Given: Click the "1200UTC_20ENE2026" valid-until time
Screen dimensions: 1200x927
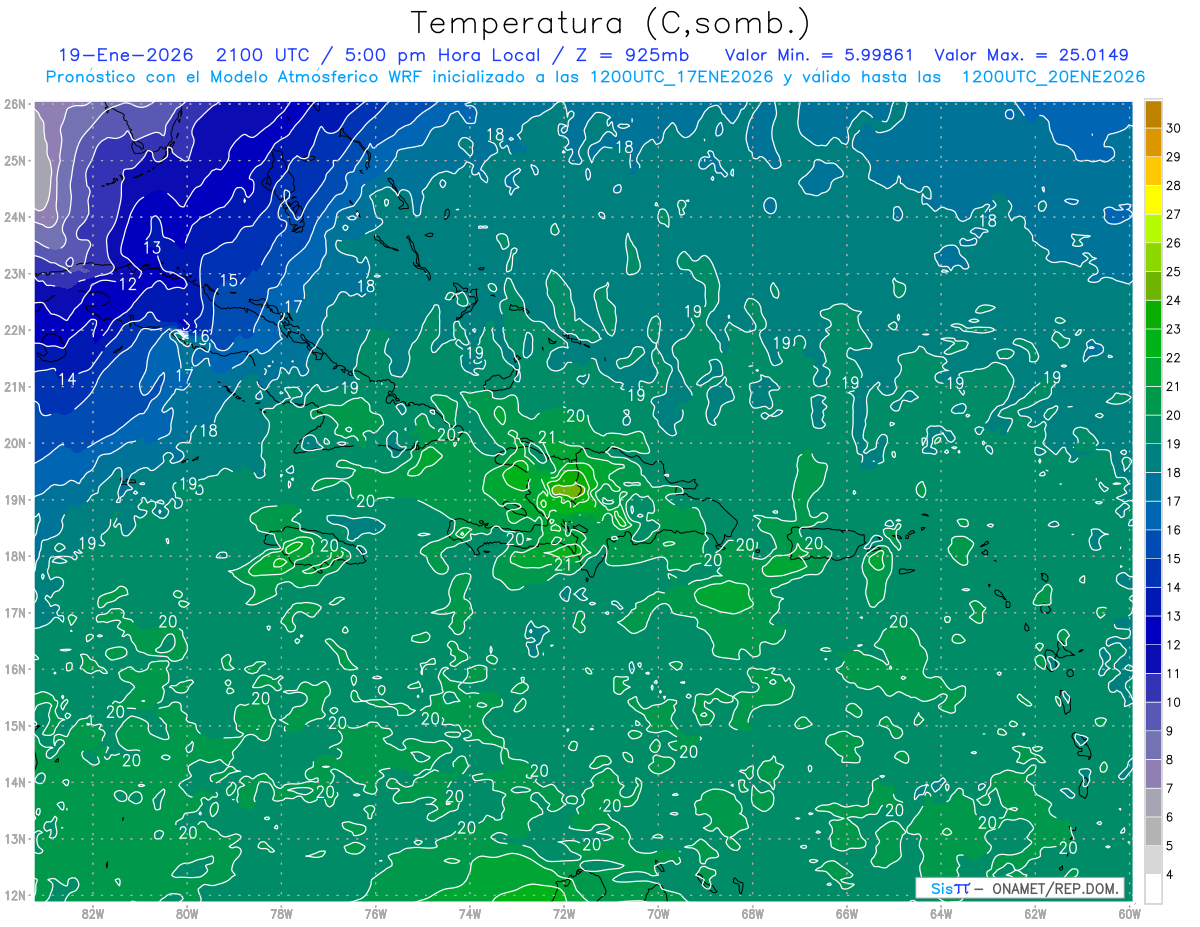Looking at the screenshot, I should click(x=1053, y=77).
